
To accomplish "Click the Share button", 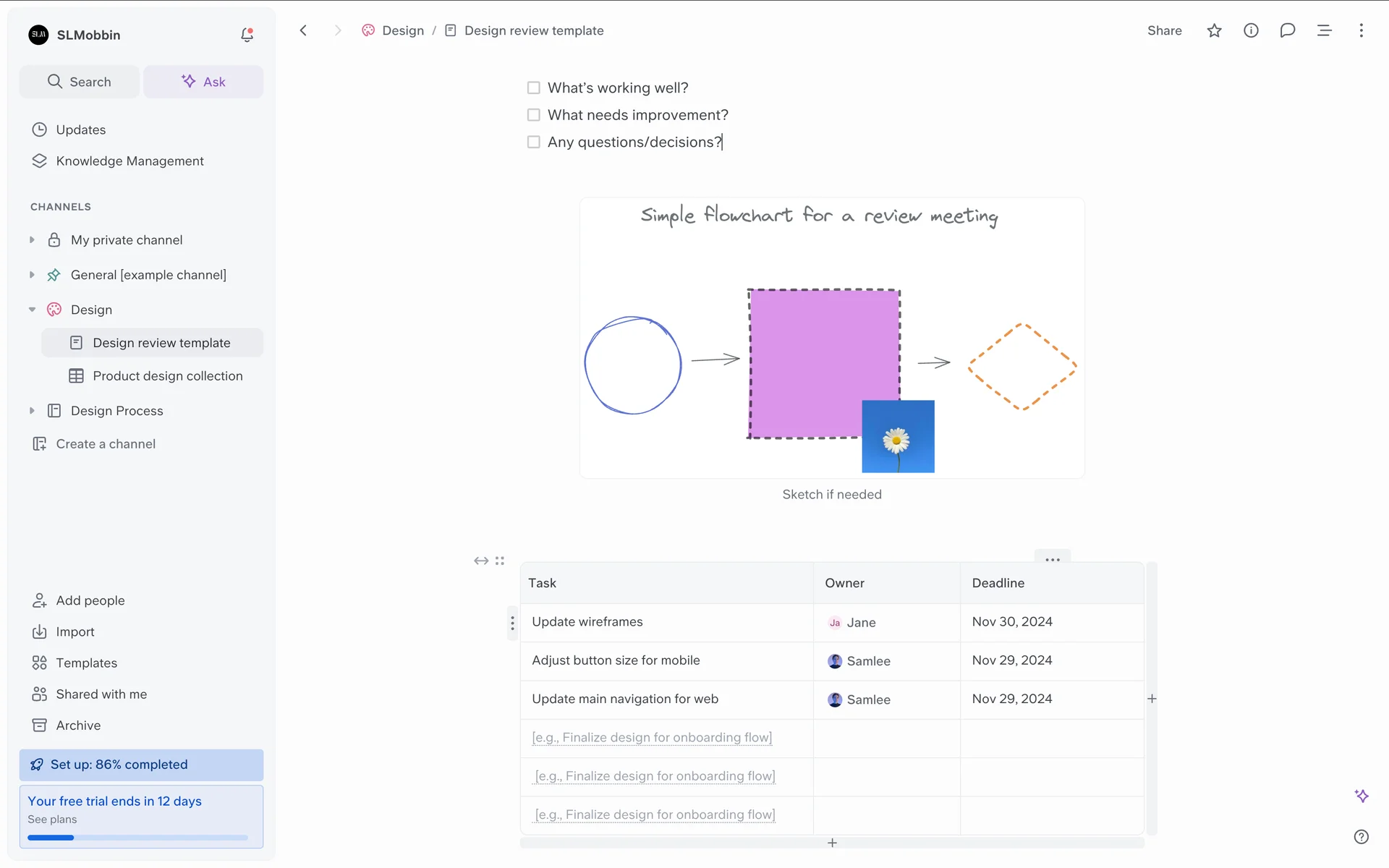I will (x=1164, y=30).
